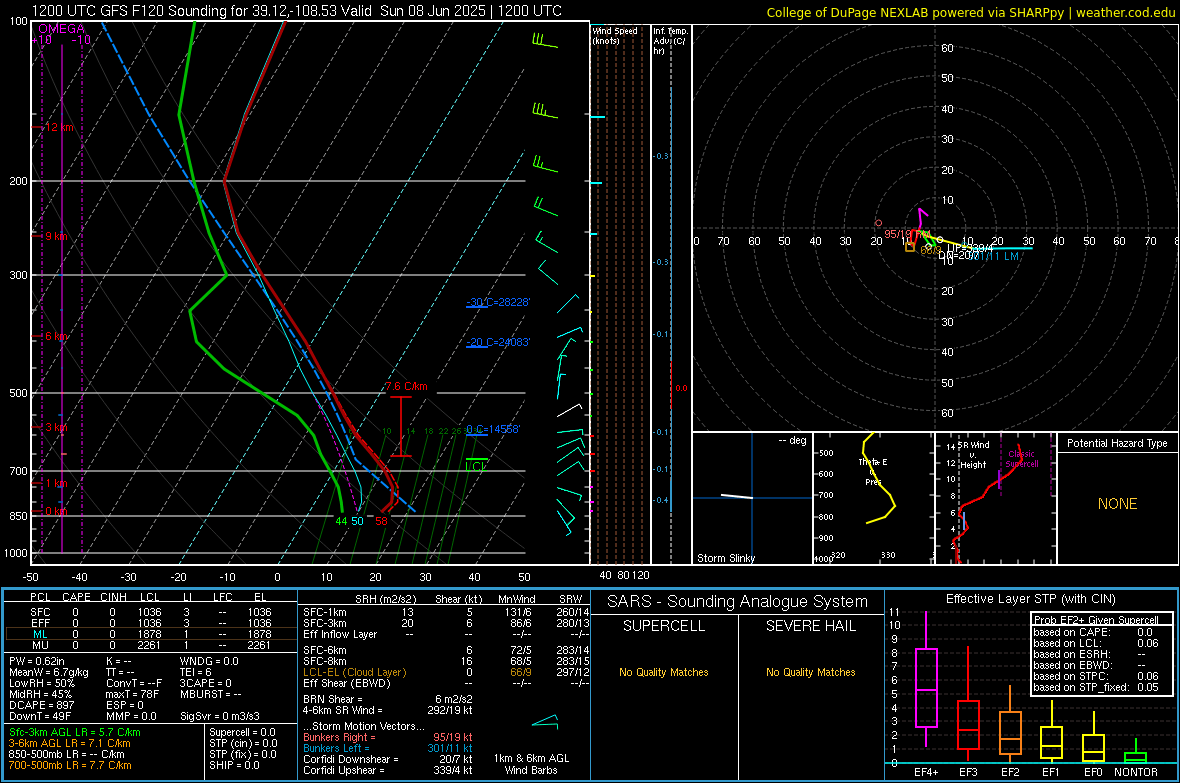
Task: Click the green LCL marker label
Action: click(476, 466)
